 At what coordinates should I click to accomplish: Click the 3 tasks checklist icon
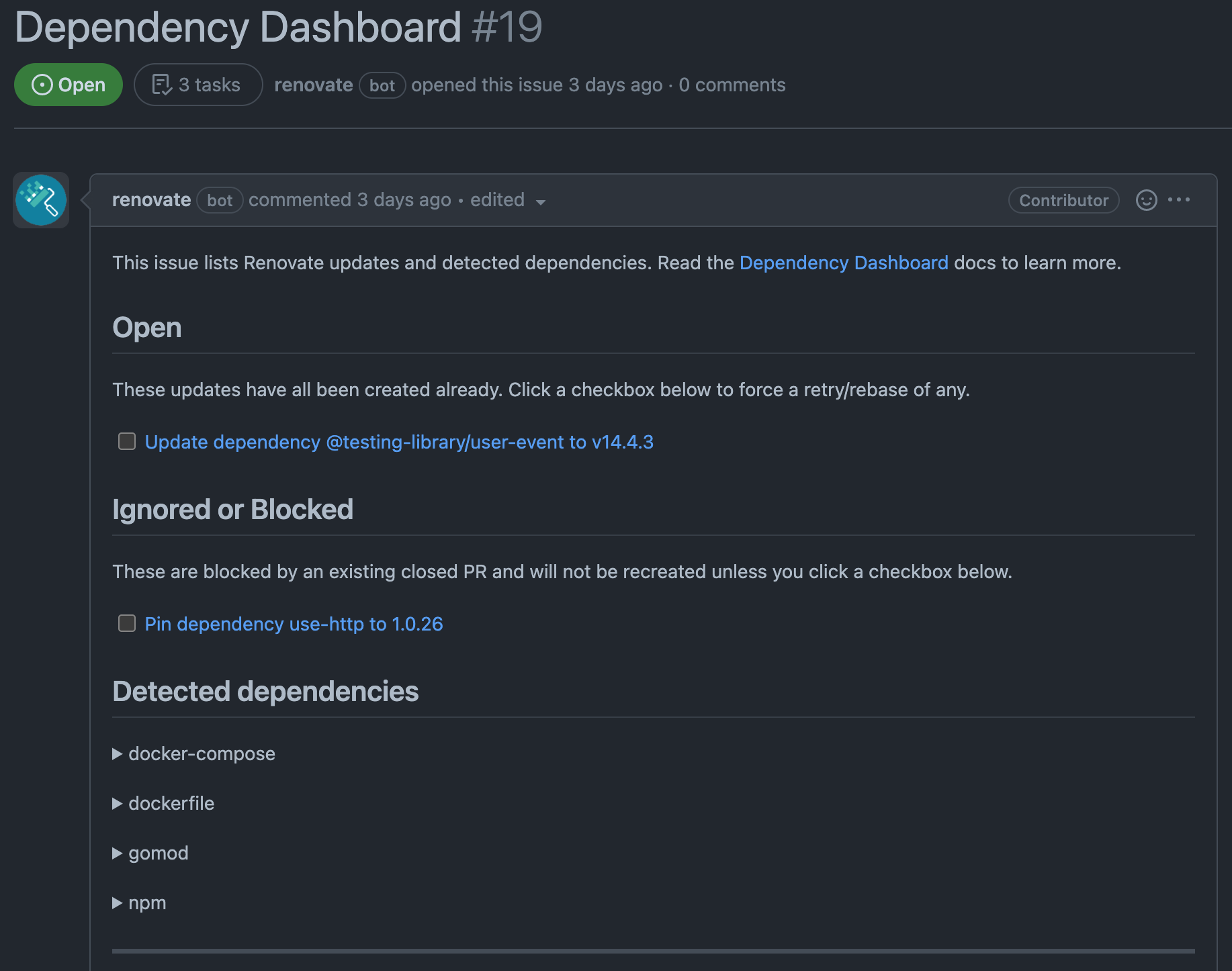[x=162, y=85]
